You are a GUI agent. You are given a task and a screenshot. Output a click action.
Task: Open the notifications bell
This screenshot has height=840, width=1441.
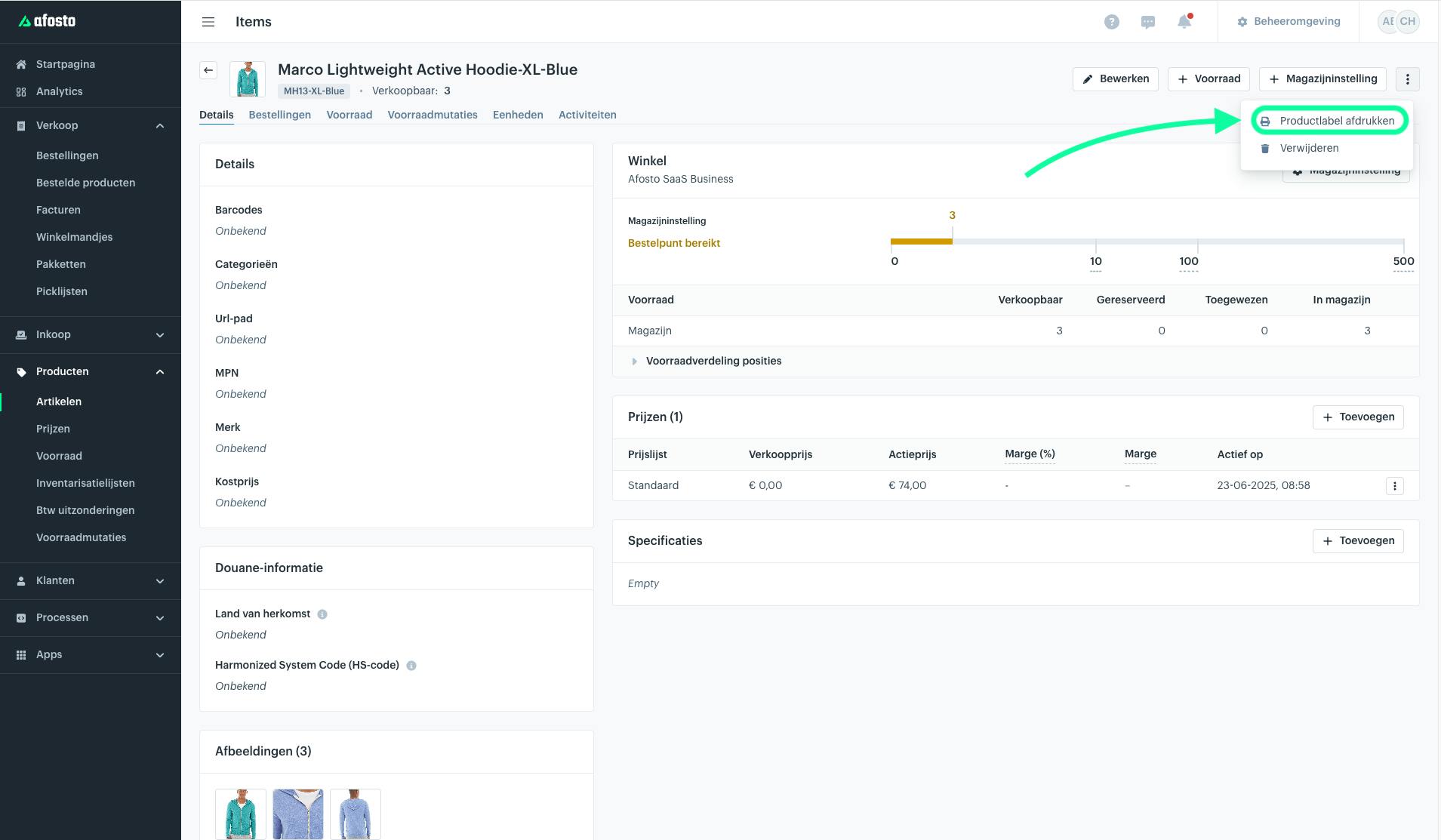1184,21
